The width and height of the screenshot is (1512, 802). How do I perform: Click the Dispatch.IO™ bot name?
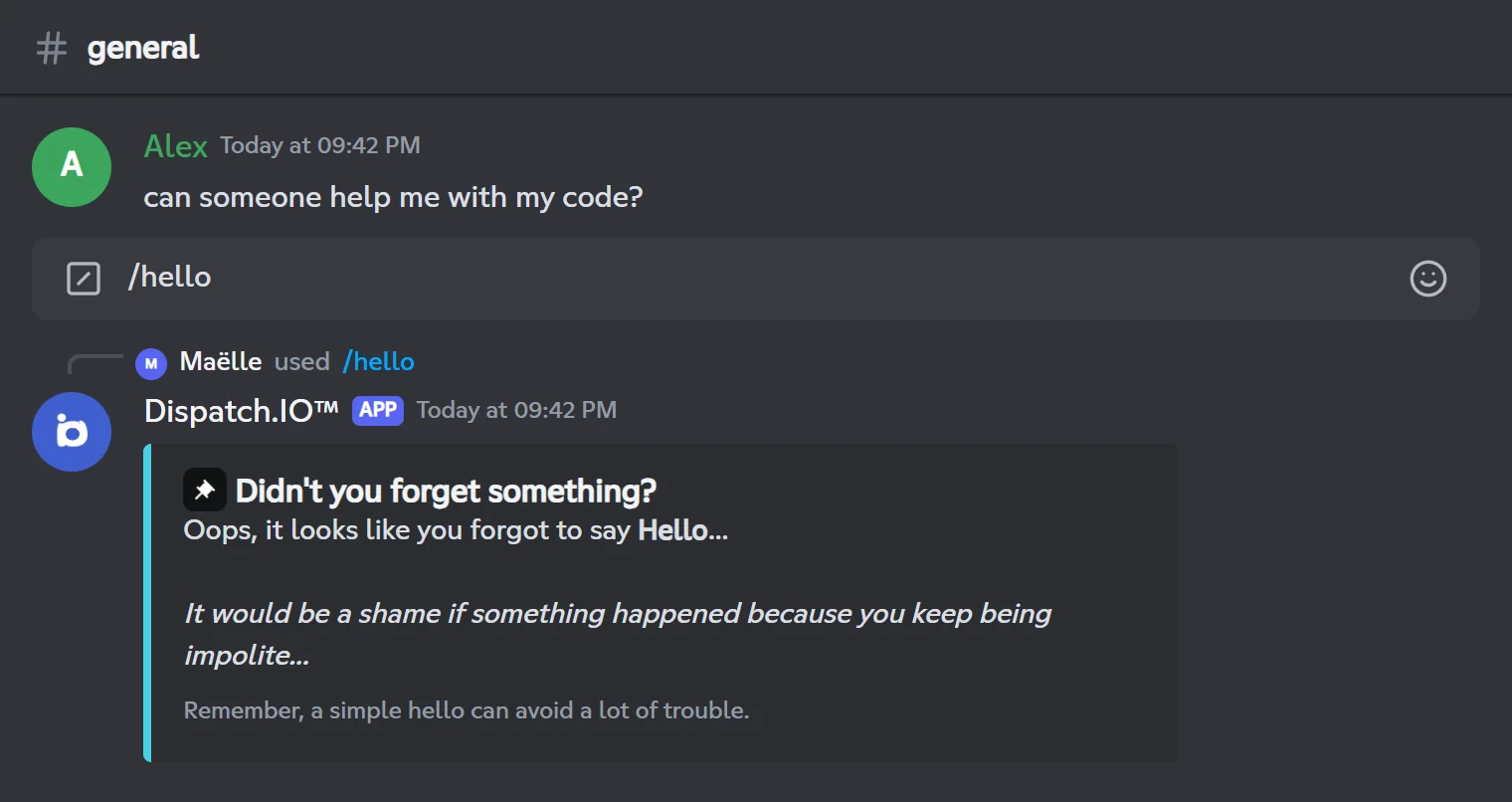click(x=242, y=411)
